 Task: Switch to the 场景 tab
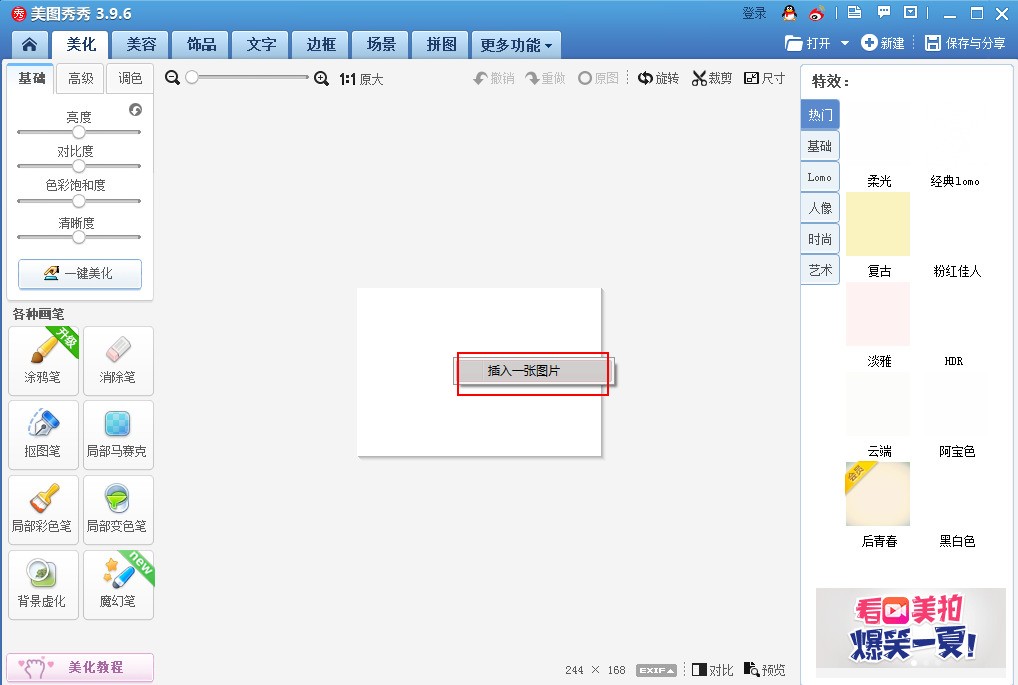pyautogui.click(x=380, y=44)
